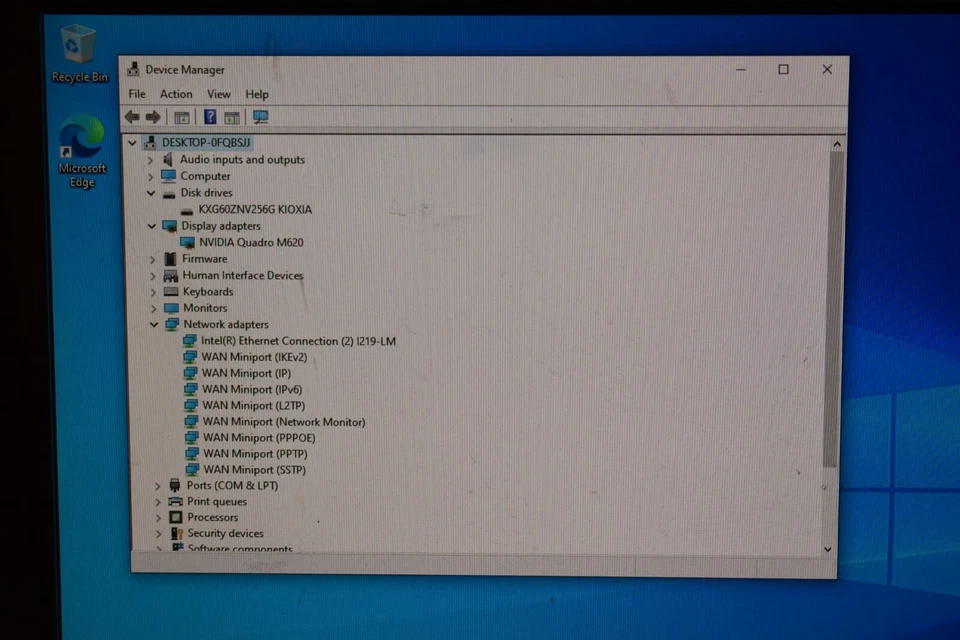This screenshot has height=640, width=960.
Task: Expand the Human Interface Devices chevron
Action: pos(152,276)
